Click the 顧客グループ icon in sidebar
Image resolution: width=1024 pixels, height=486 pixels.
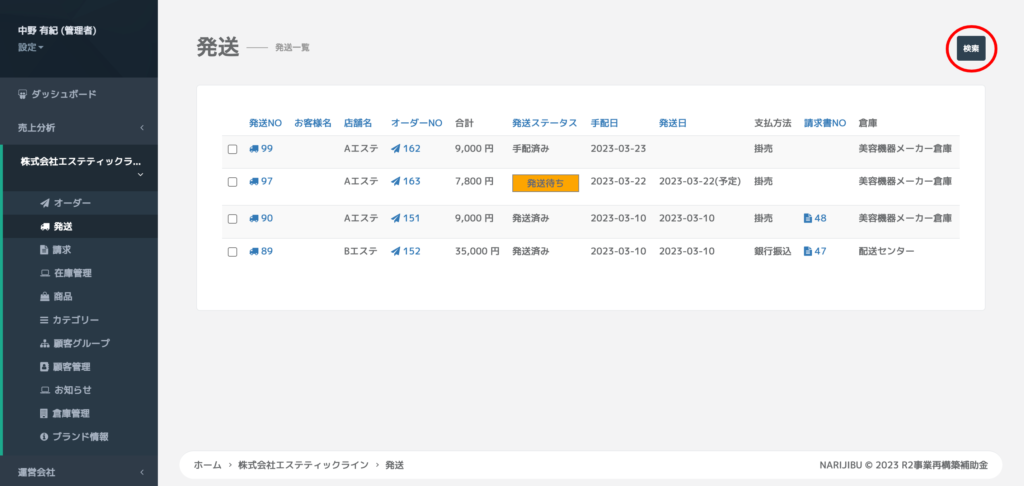[x=44, y=343]
